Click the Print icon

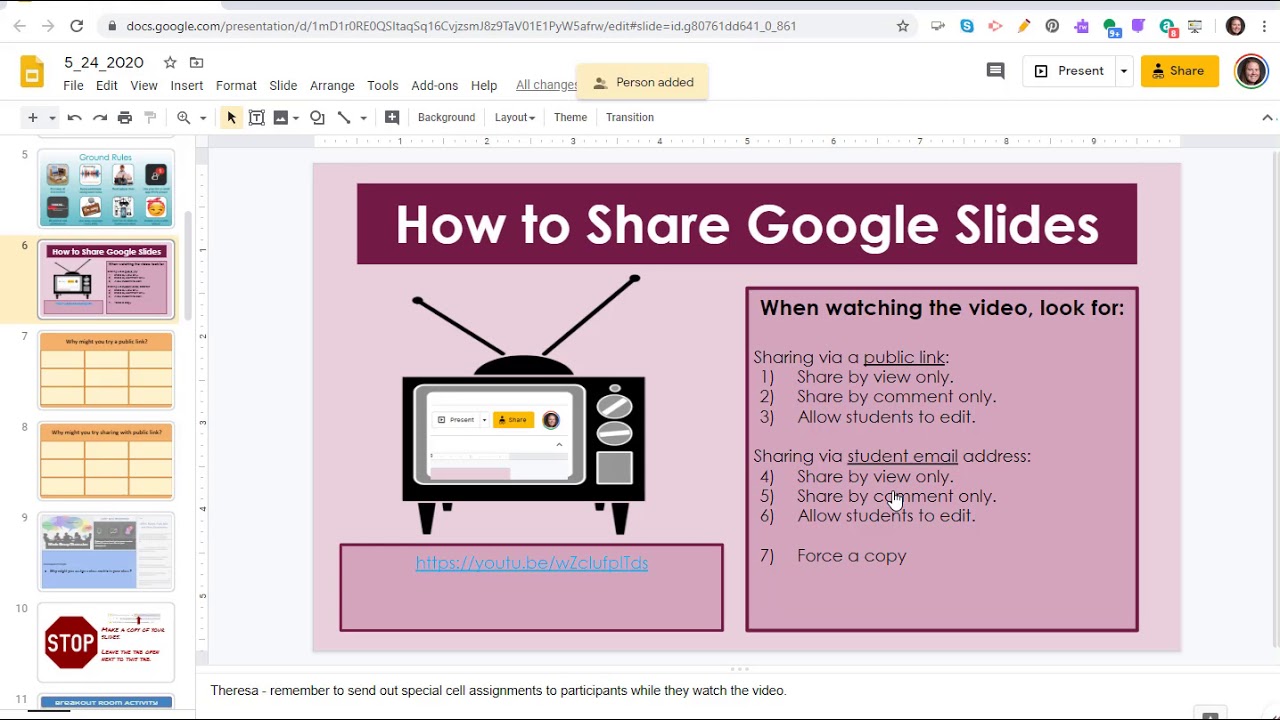[125, 117]
